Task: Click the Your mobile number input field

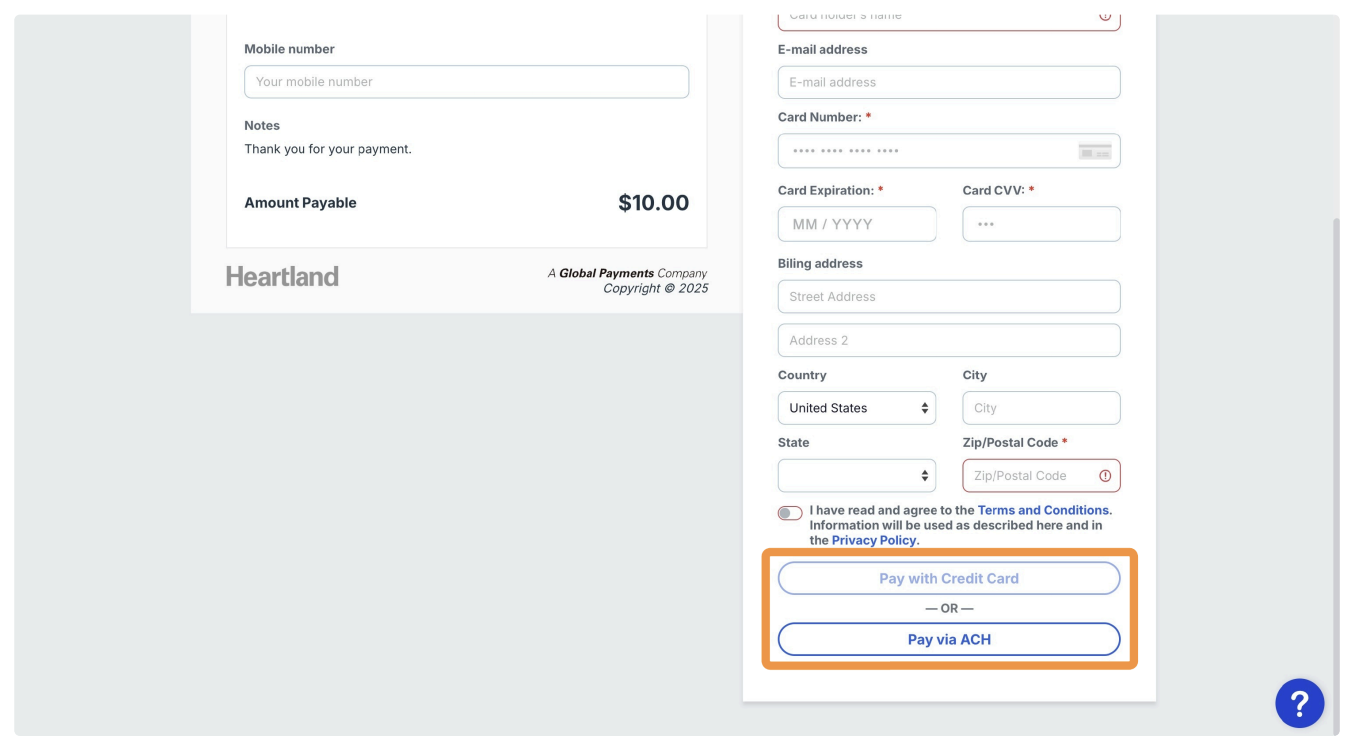Action: [466, 82]
